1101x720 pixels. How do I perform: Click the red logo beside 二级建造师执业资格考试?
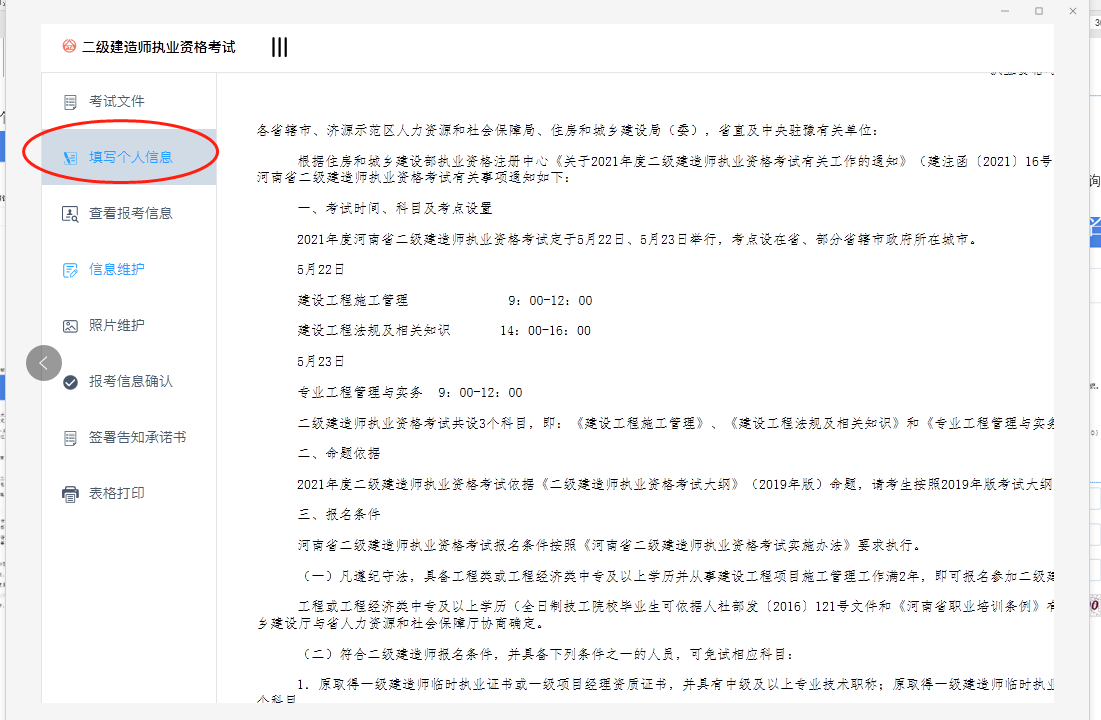click(x=69, y=47)
